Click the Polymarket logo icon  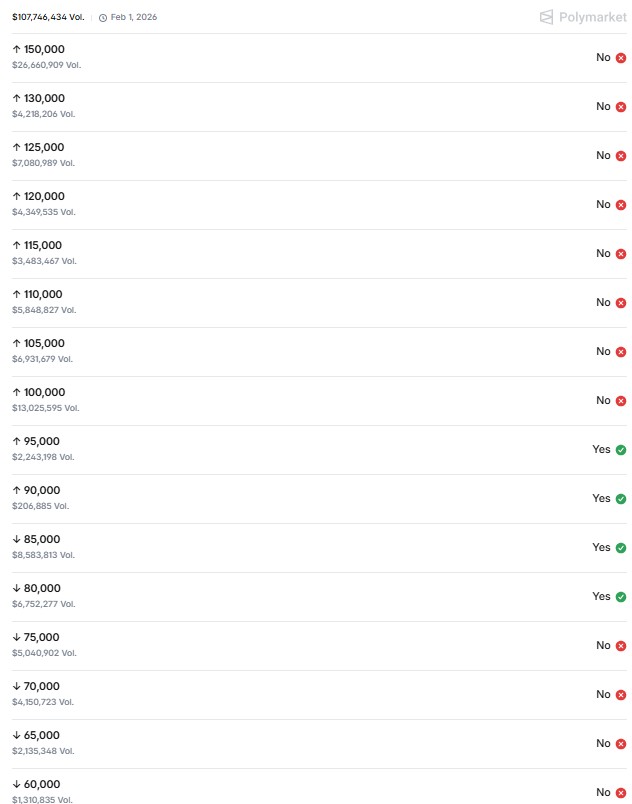click(x=546, y=17)
